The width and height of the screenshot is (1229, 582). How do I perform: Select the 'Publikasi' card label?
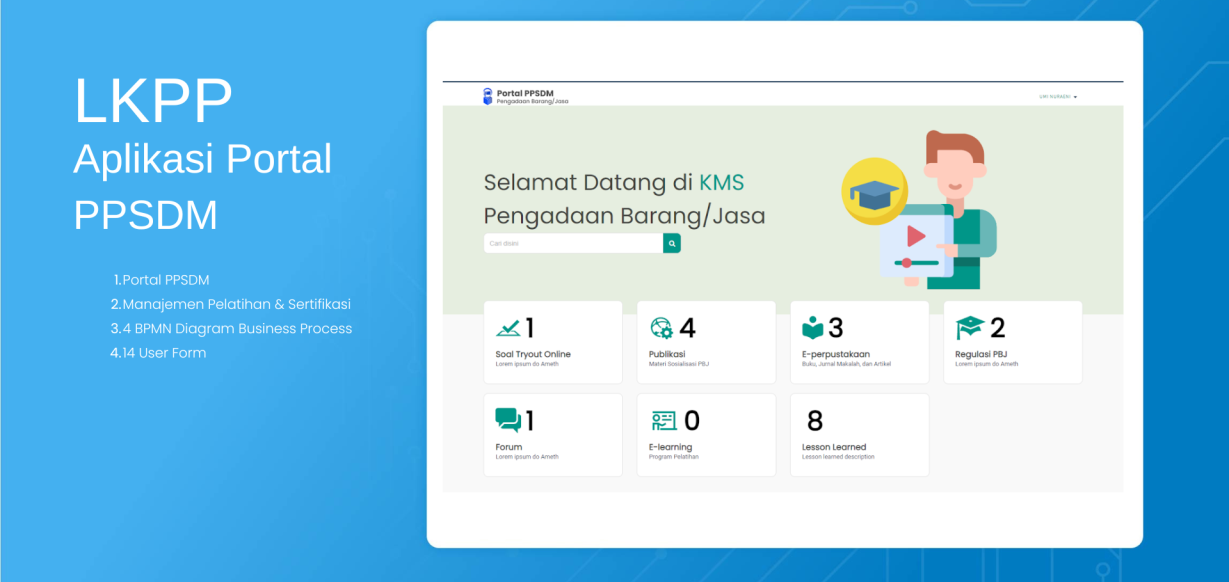tap(667, 354)
